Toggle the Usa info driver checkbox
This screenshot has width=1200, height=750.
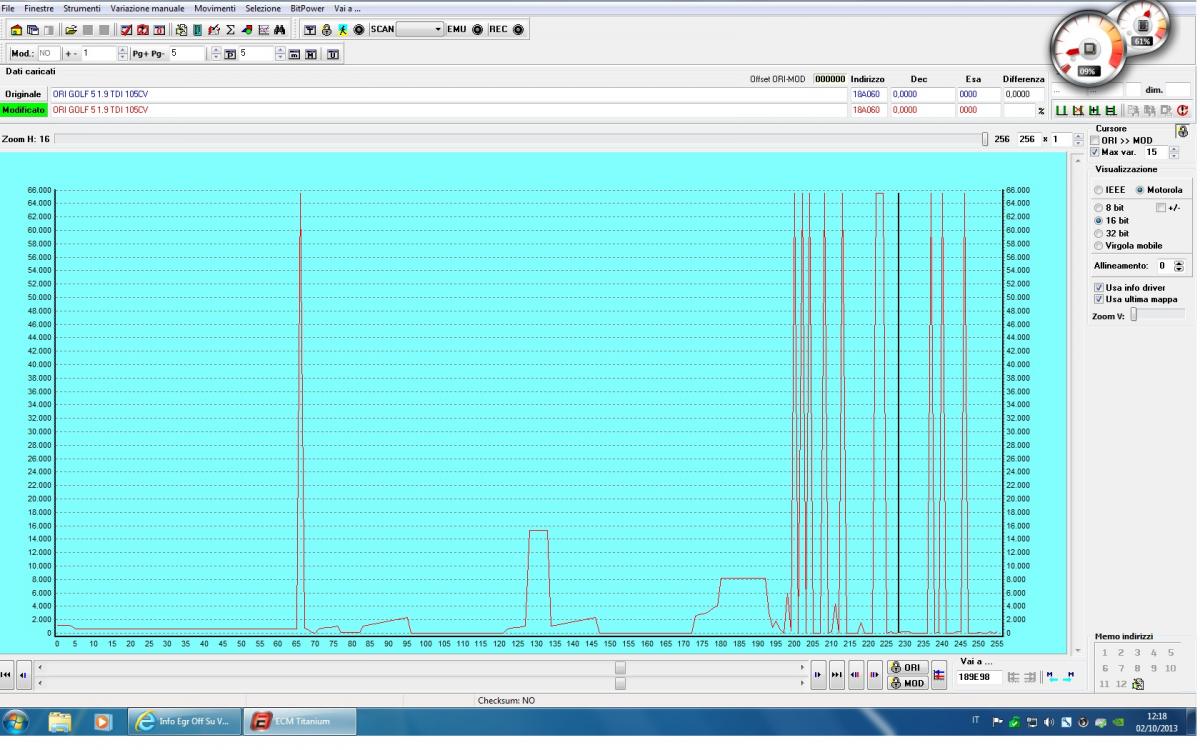(1099, 287)
